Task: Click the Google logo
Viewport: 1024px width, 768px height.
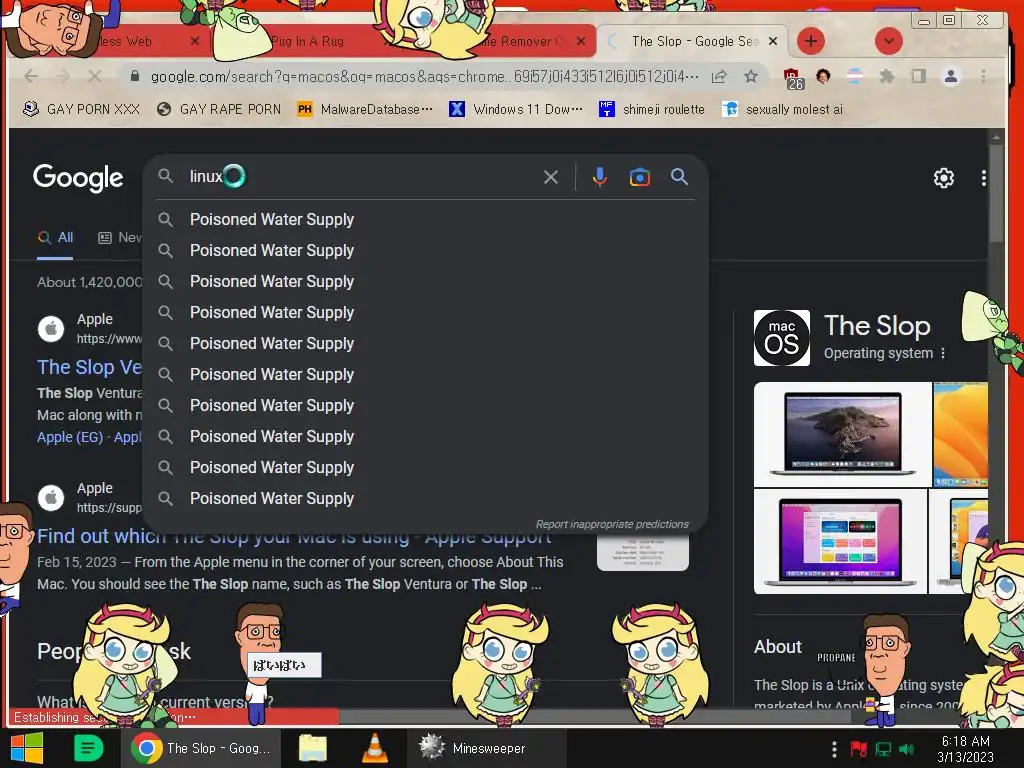Action: click(x=78, y=177)
